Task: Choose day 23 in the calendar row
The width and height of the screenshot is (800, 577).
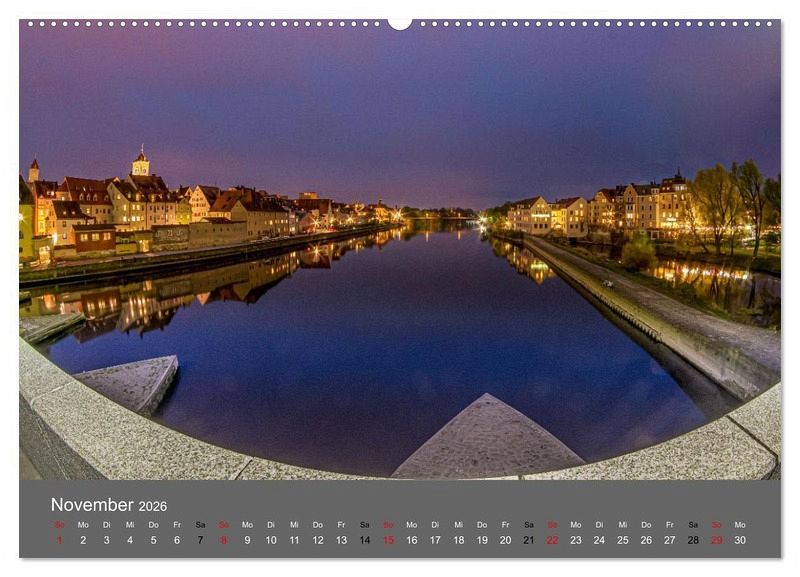Action: pyautogui.click(x=576, y=540)
